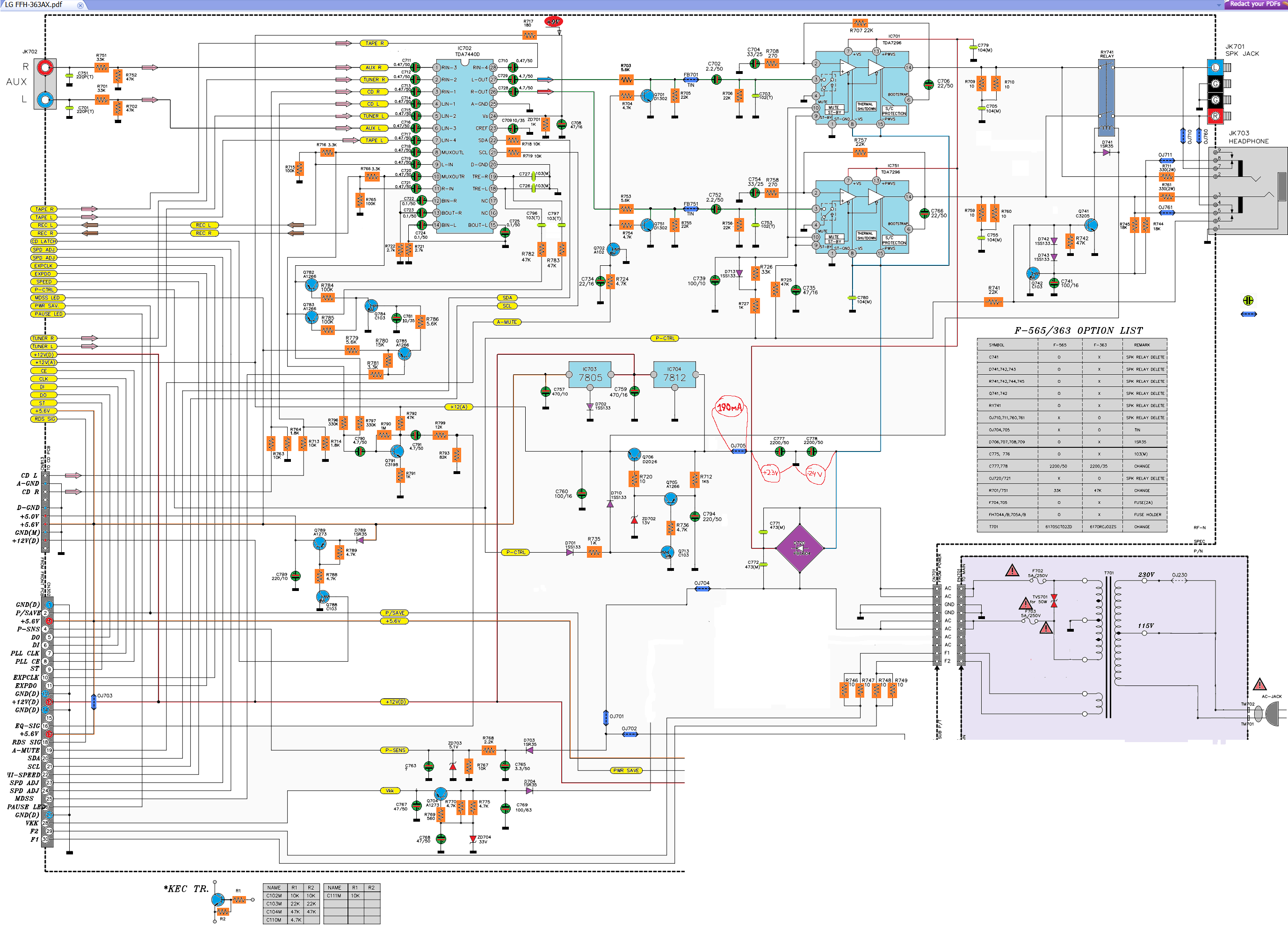Click the Redact your PDFs banner
Viewport: 1288px width, 926px height.
(1254, 4)
